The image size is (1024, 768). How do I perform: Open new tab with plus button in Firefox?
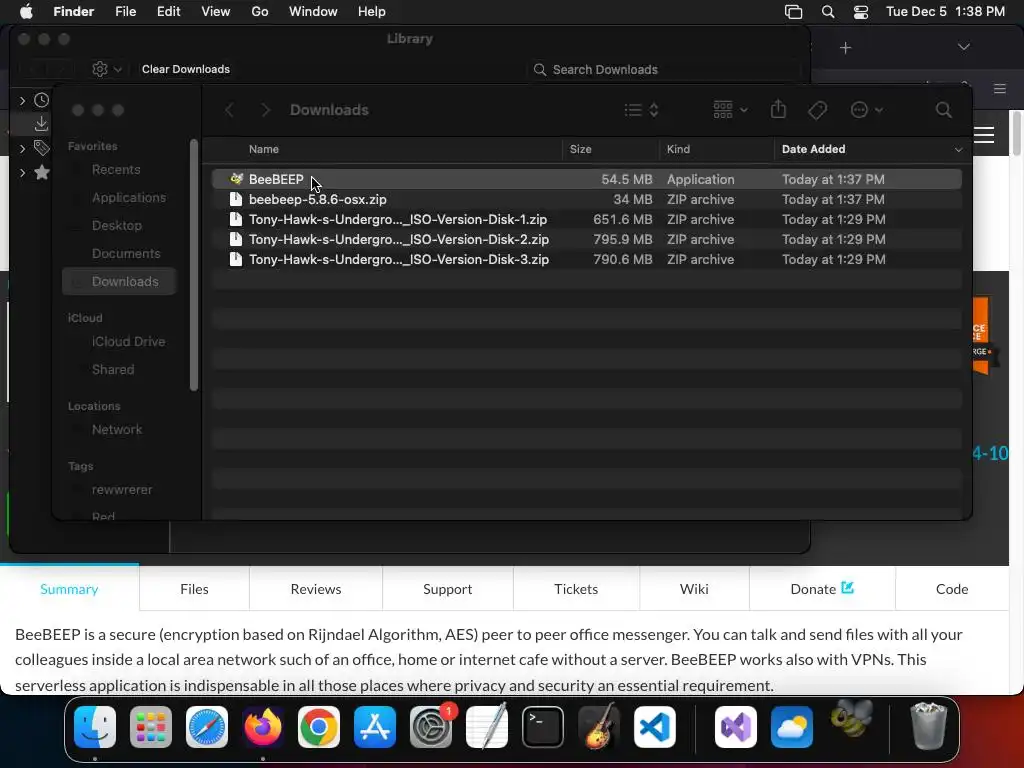pos(845,48)
